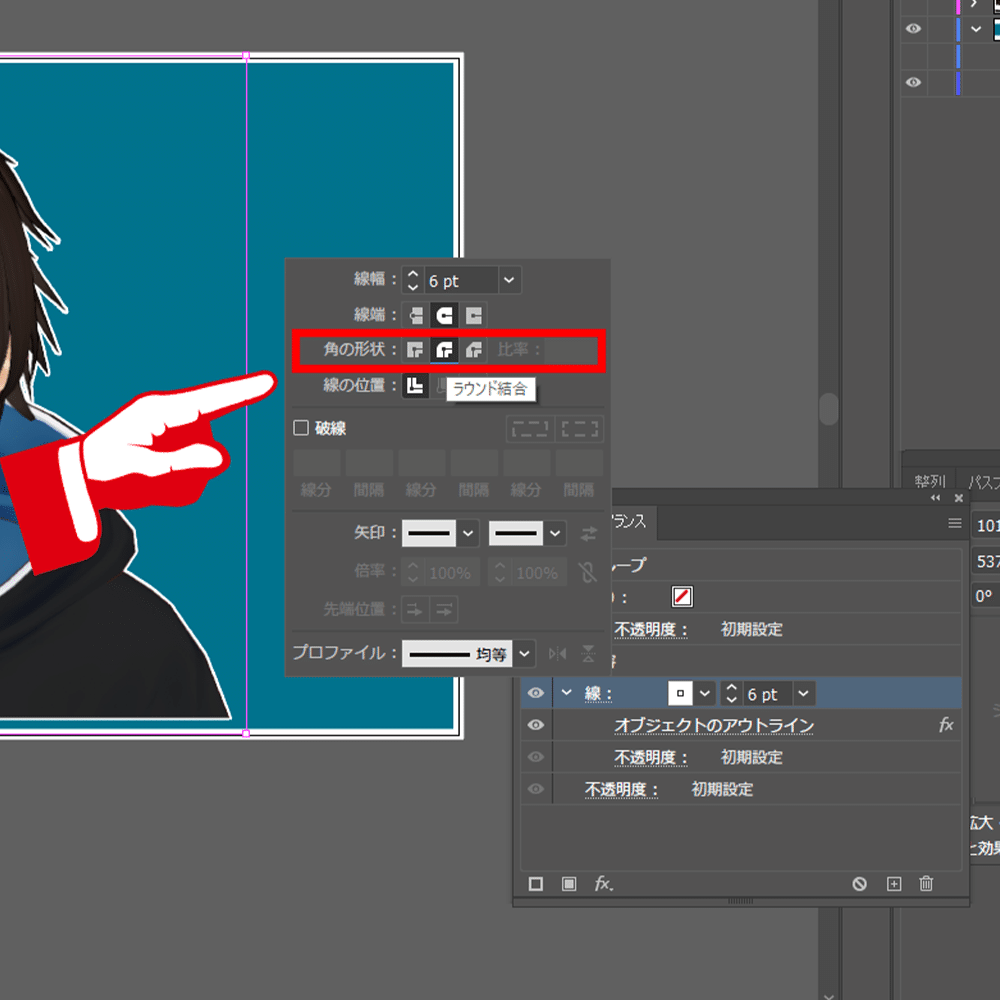1000x1000 pixels.
Task: Open stroke color swatch dropdown in 線 row
Action: 704,693
